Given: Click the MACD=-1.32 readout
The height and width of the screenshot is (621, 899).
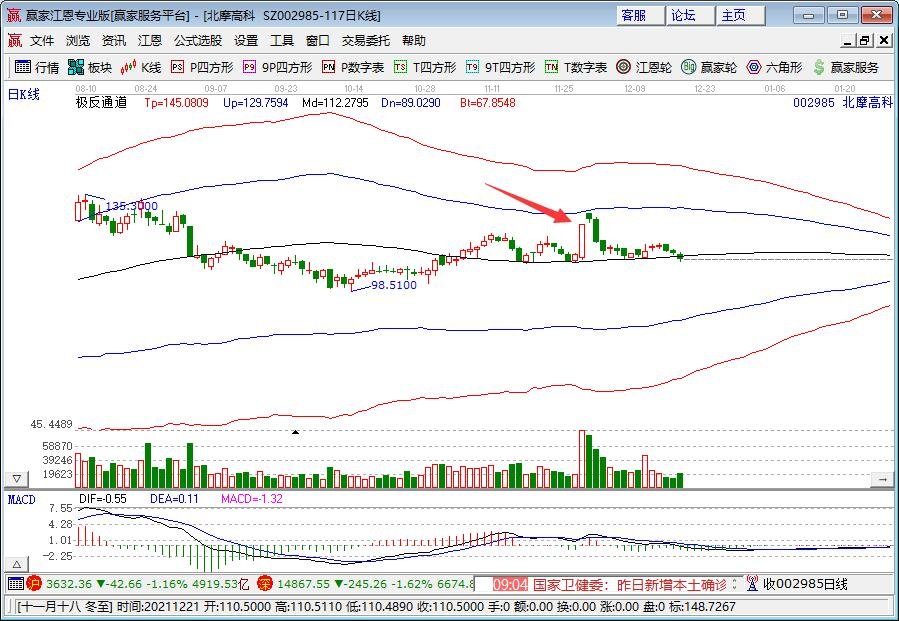Looking at the screenshot, I should pos(252,499).
